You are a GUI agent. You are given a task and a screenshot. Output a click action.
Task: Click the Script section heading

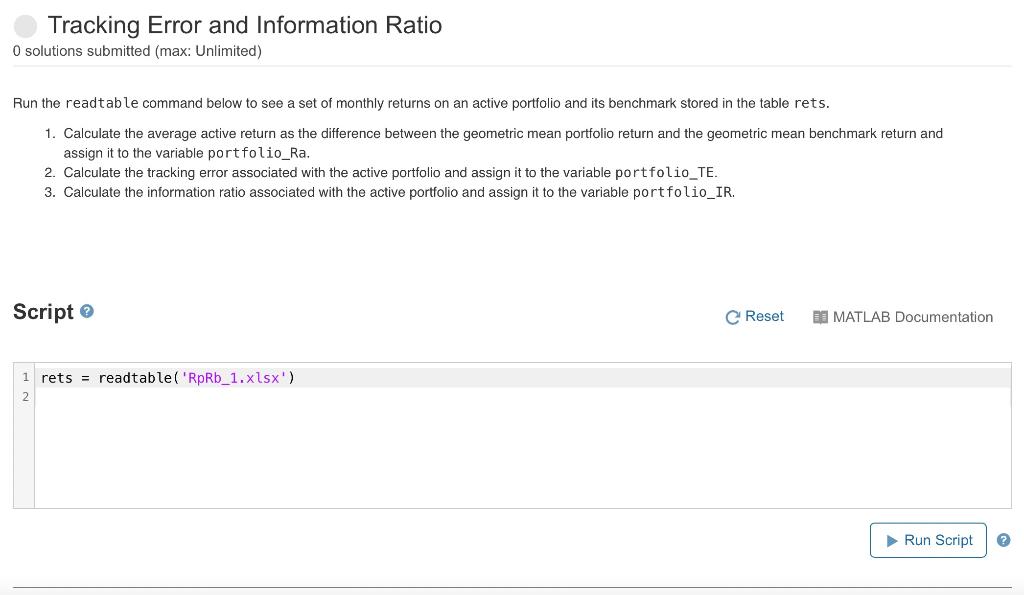pyautogui.click(x=44, y=311)
